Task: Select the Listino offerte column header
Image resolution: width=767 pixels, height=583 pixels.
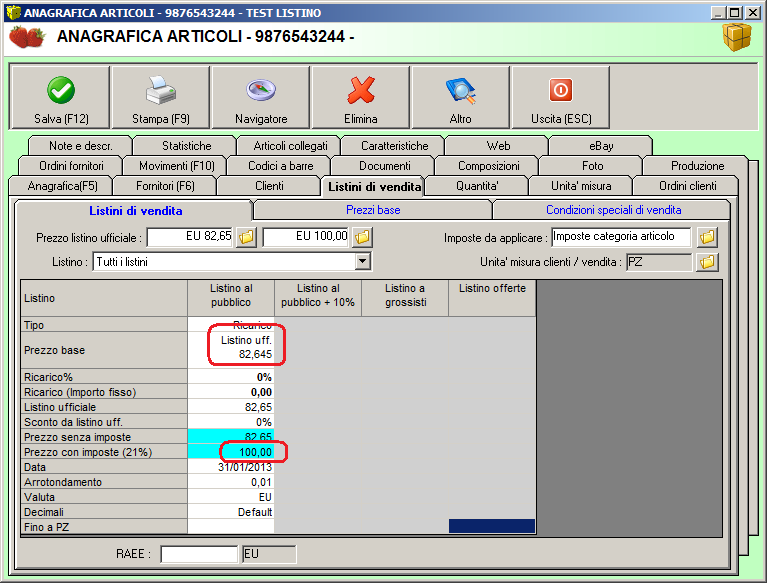Action: click(x=492, y=298)
